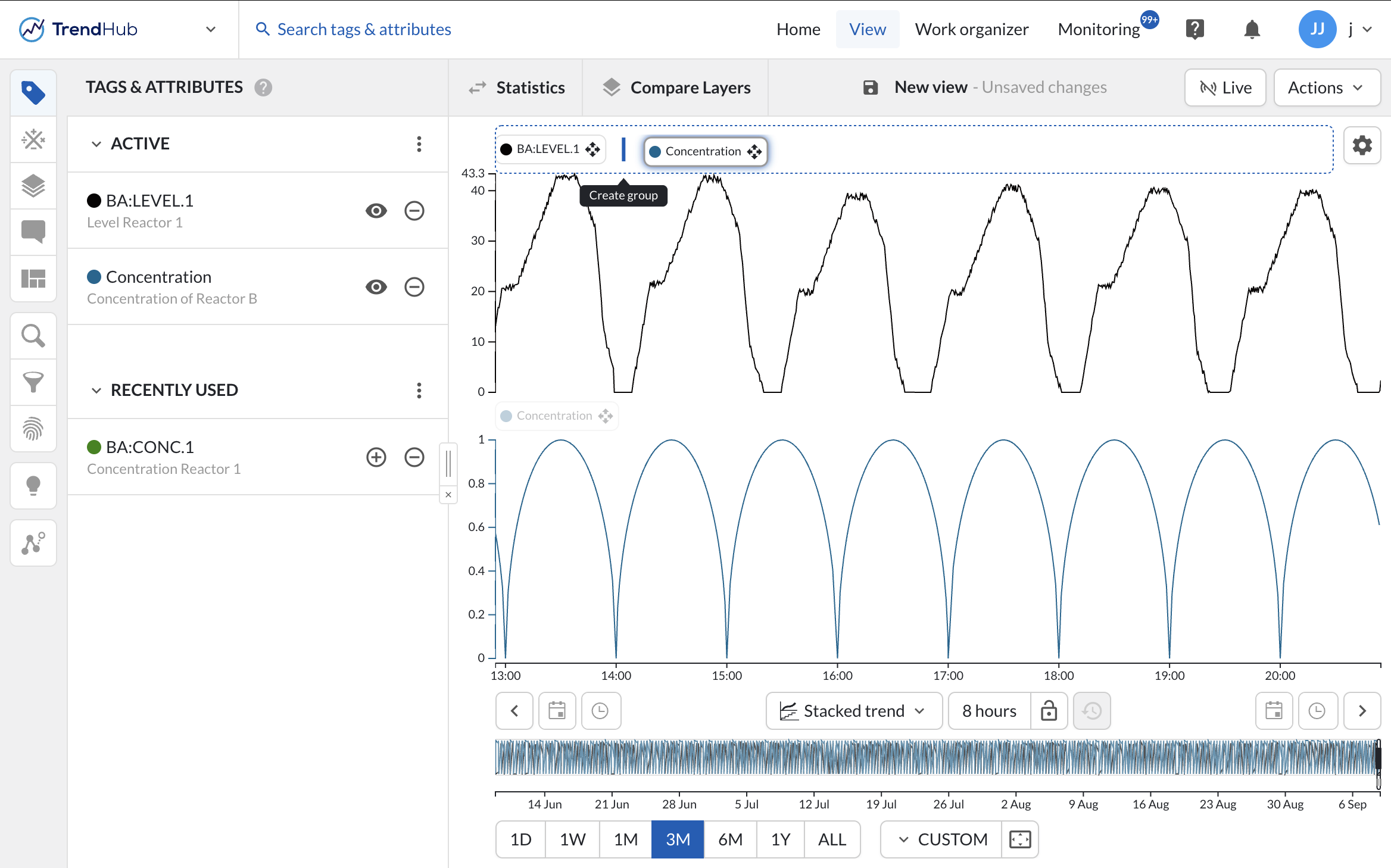
Task: Open the layers sidebar icon
Action: coord(33,186)
